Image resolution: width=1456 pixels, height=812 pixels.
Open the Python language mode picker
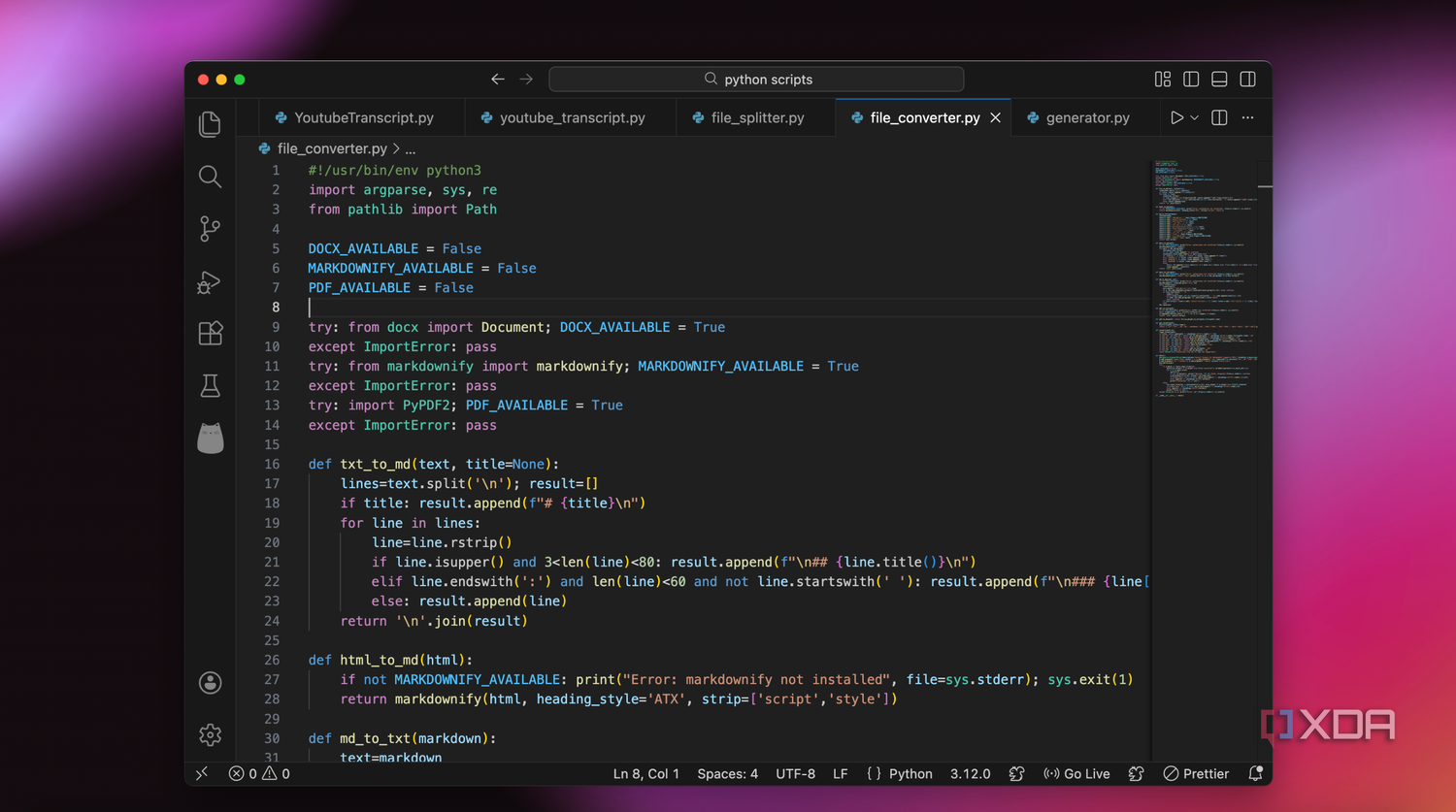pyautogui.click(x=910, y=773)
